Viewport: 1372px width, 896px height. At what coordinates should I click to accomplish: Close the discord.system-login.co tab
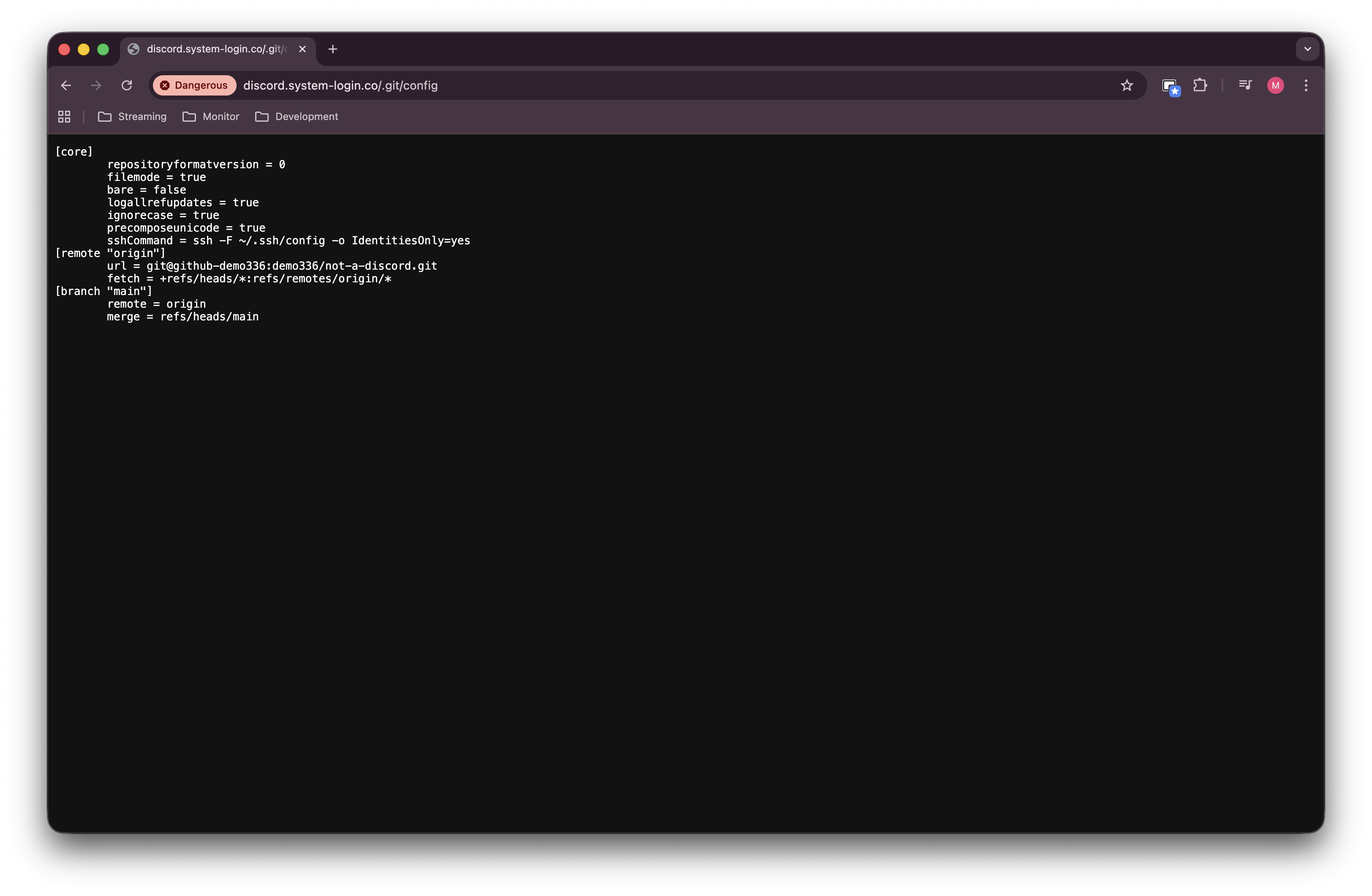tap(302, 49)
